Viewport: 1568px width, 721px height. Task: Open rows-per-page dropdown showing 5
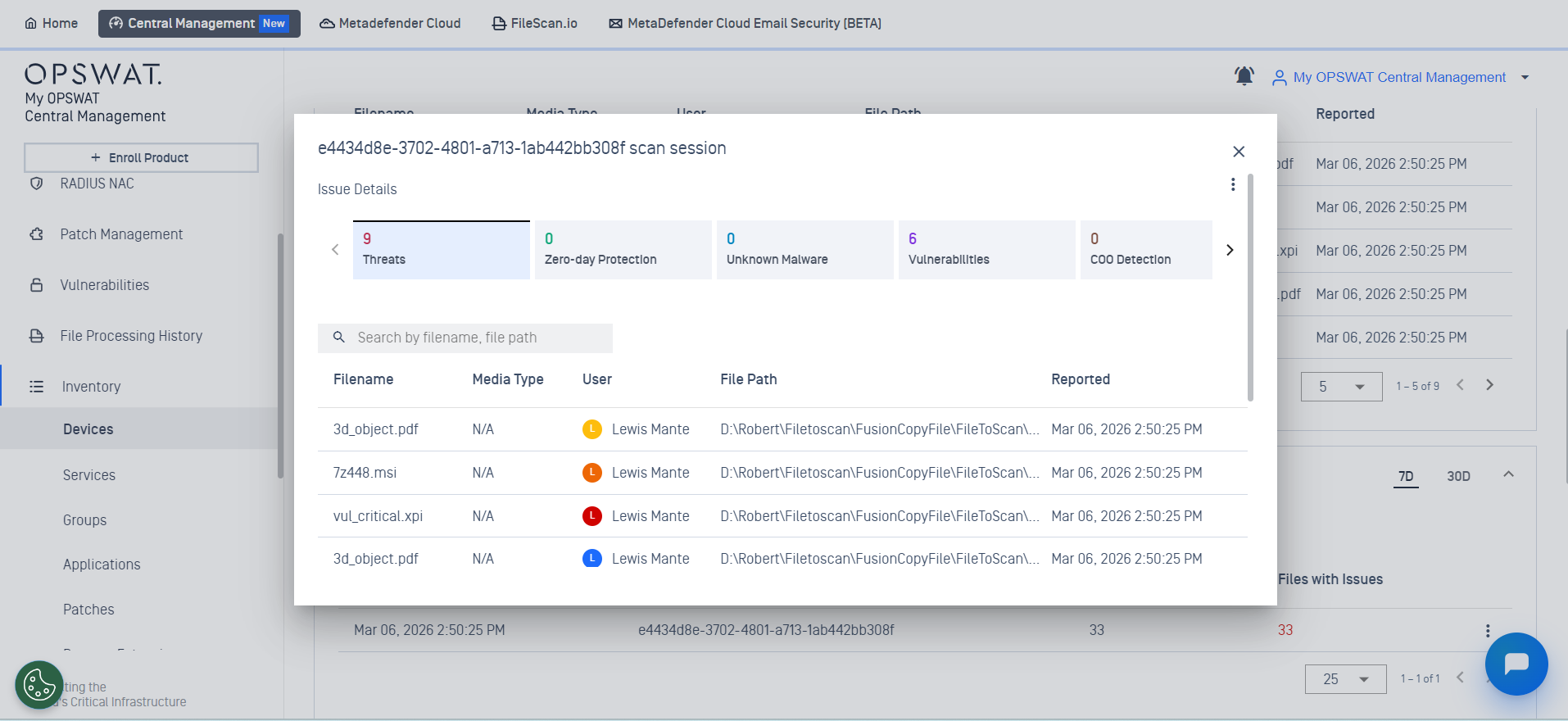pyautogui.click(x=1341, y=387)
